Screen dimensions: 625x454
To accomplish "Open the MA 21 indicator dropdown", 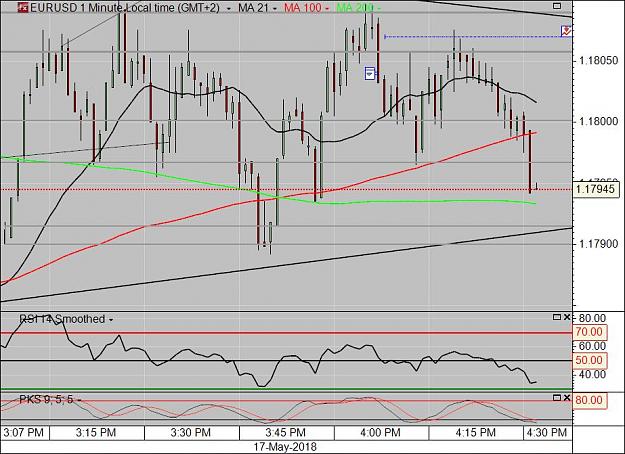I will [275, 8].
